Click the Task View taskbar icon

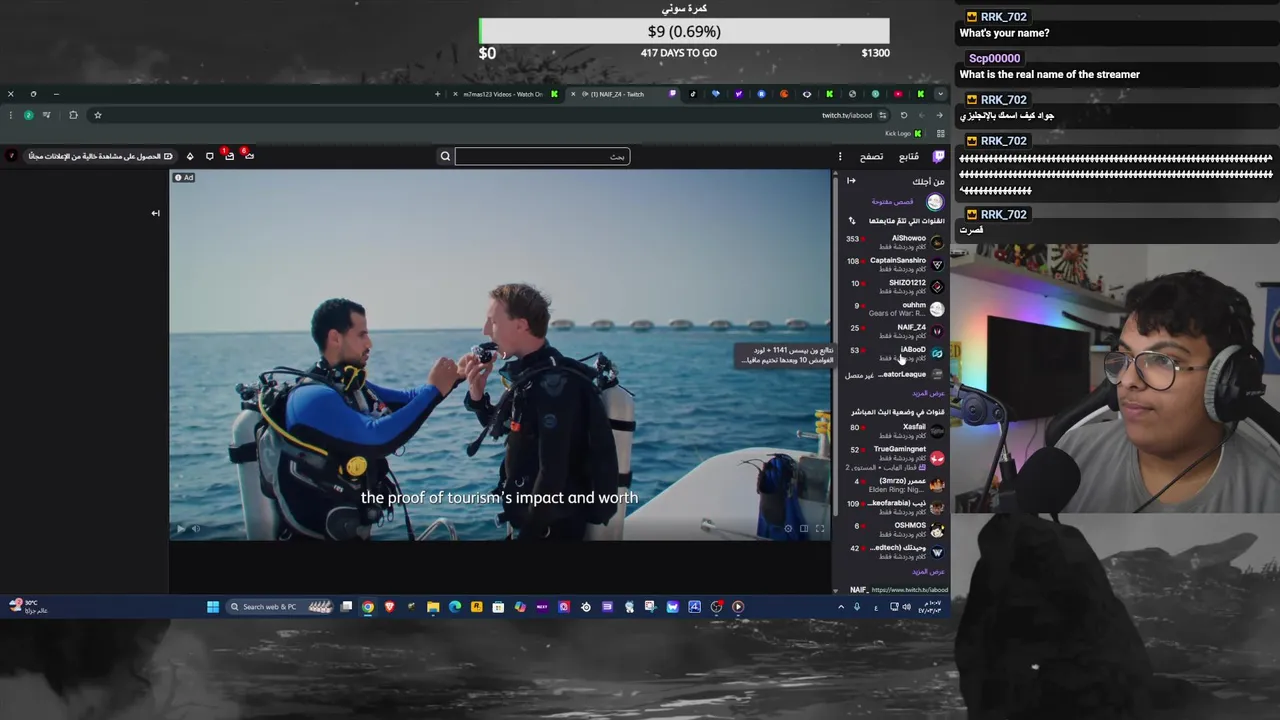(346, 607)
